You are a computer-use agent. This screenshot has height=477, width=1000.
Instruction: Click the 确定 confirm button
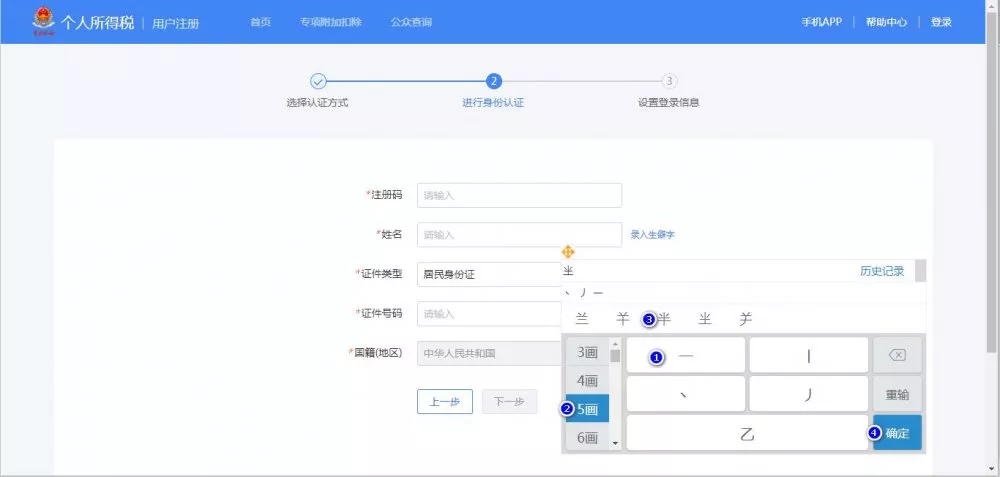point(897,433)
